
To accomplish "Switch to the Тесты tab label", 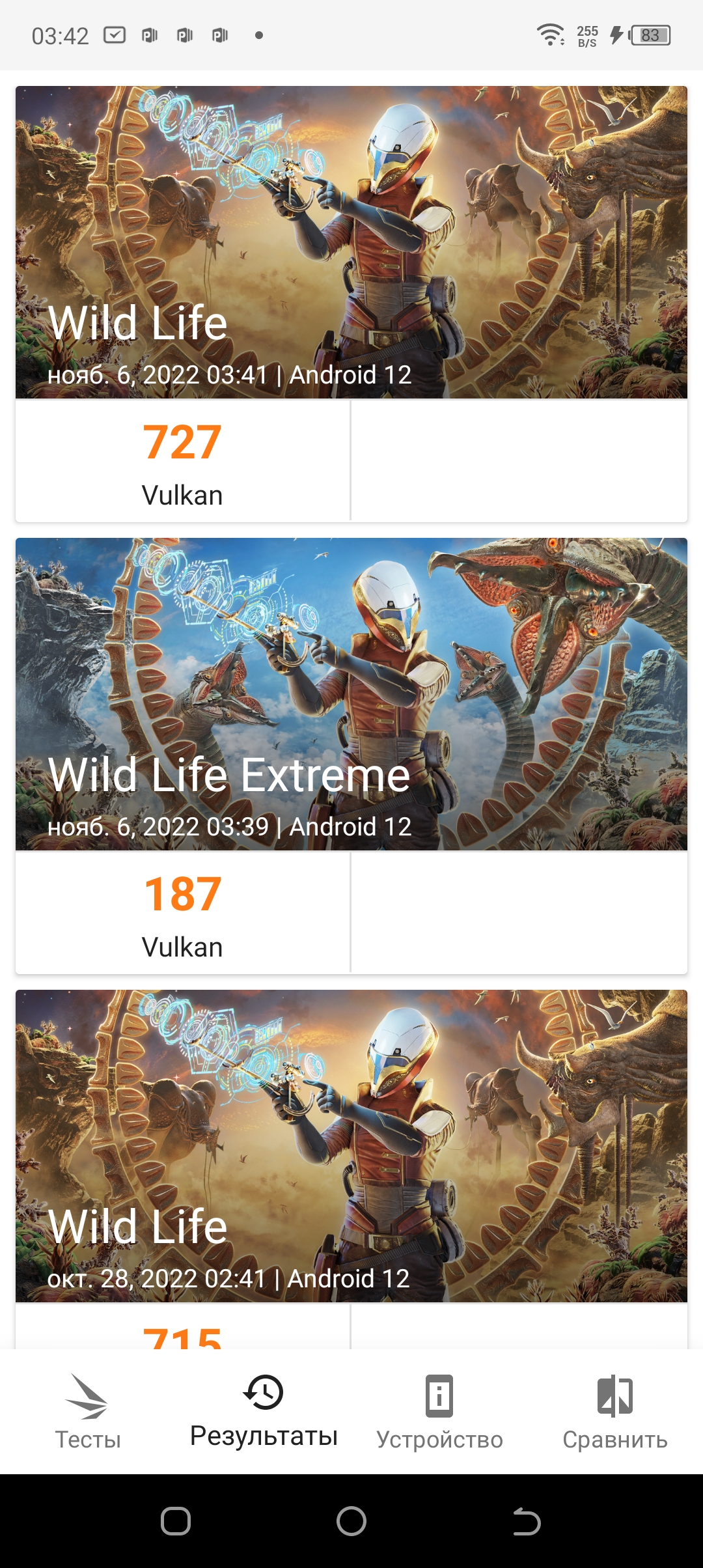I will pos(88,1440).
